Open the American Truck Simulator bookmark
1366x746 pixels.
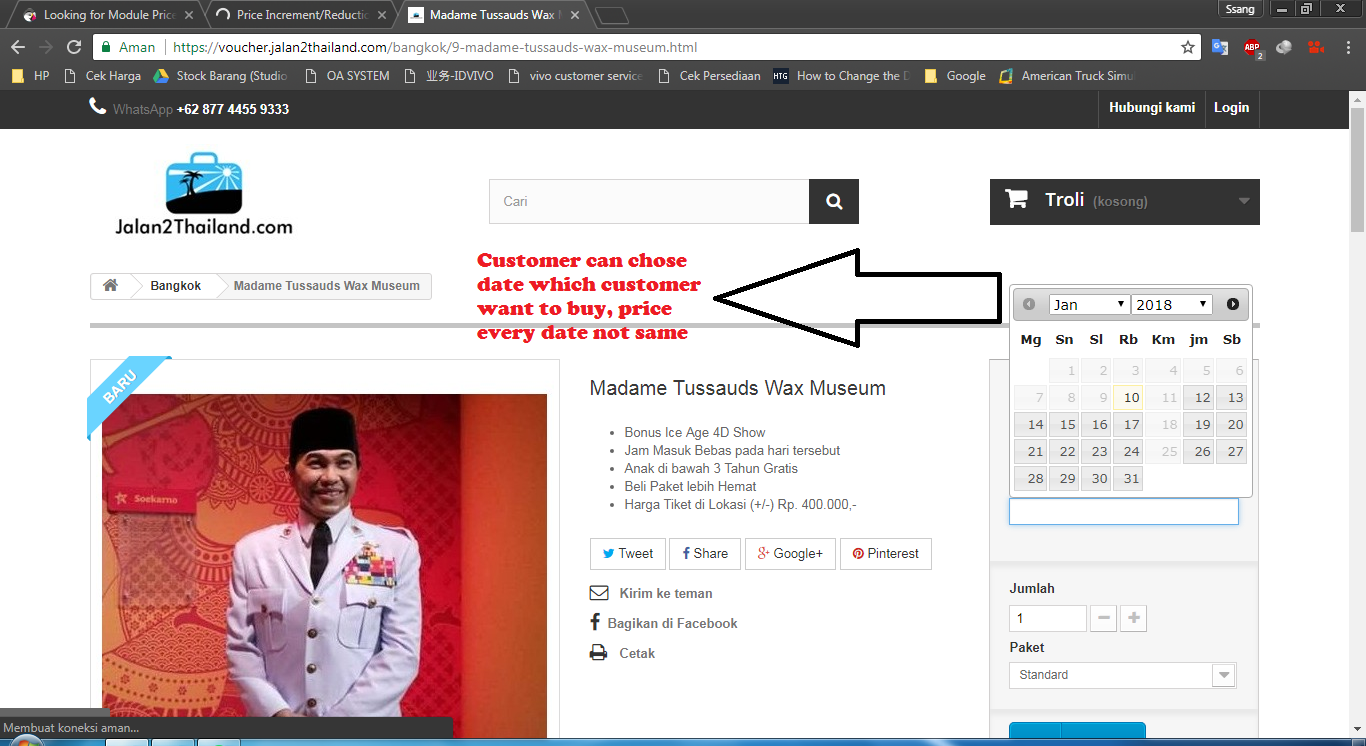pyautogui.click(x=1067, y=76)
